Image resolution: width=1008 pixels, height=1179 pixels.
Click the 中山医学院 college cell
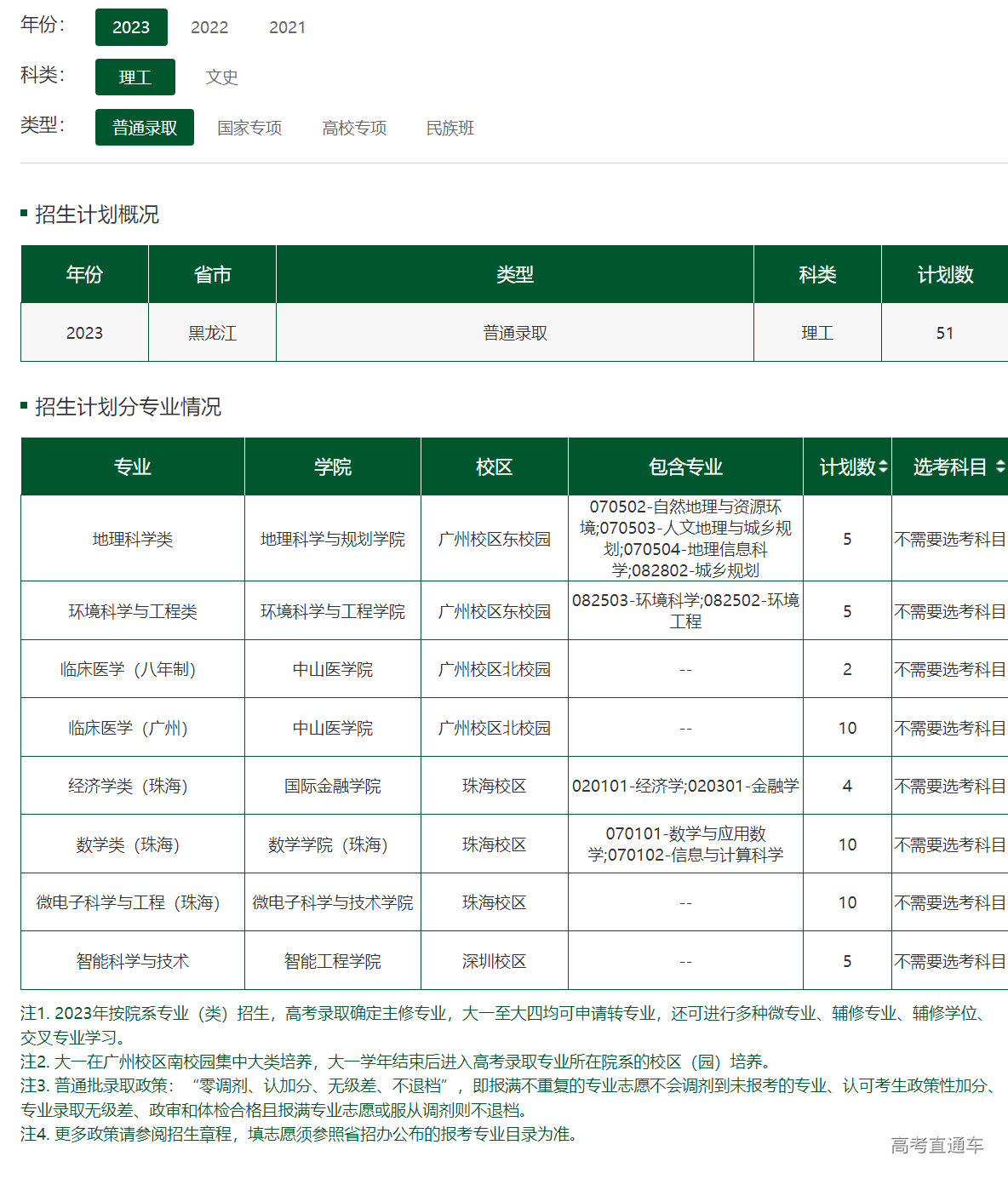click(332, 668)
